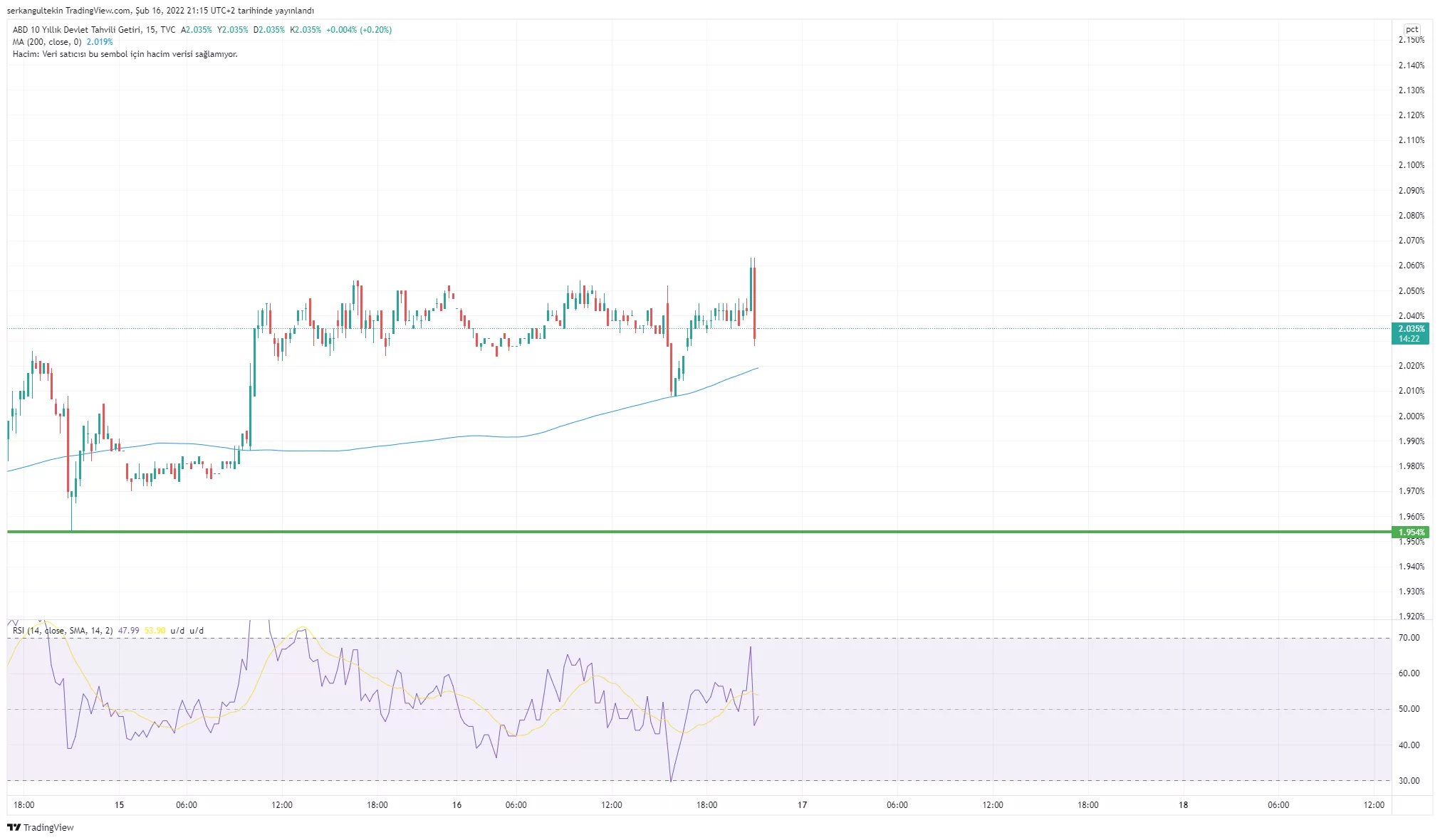Viewport: 1440px width, 840px height.
Task: Click the 30.00 level on the RSI scale
Action: point(1409,781)
